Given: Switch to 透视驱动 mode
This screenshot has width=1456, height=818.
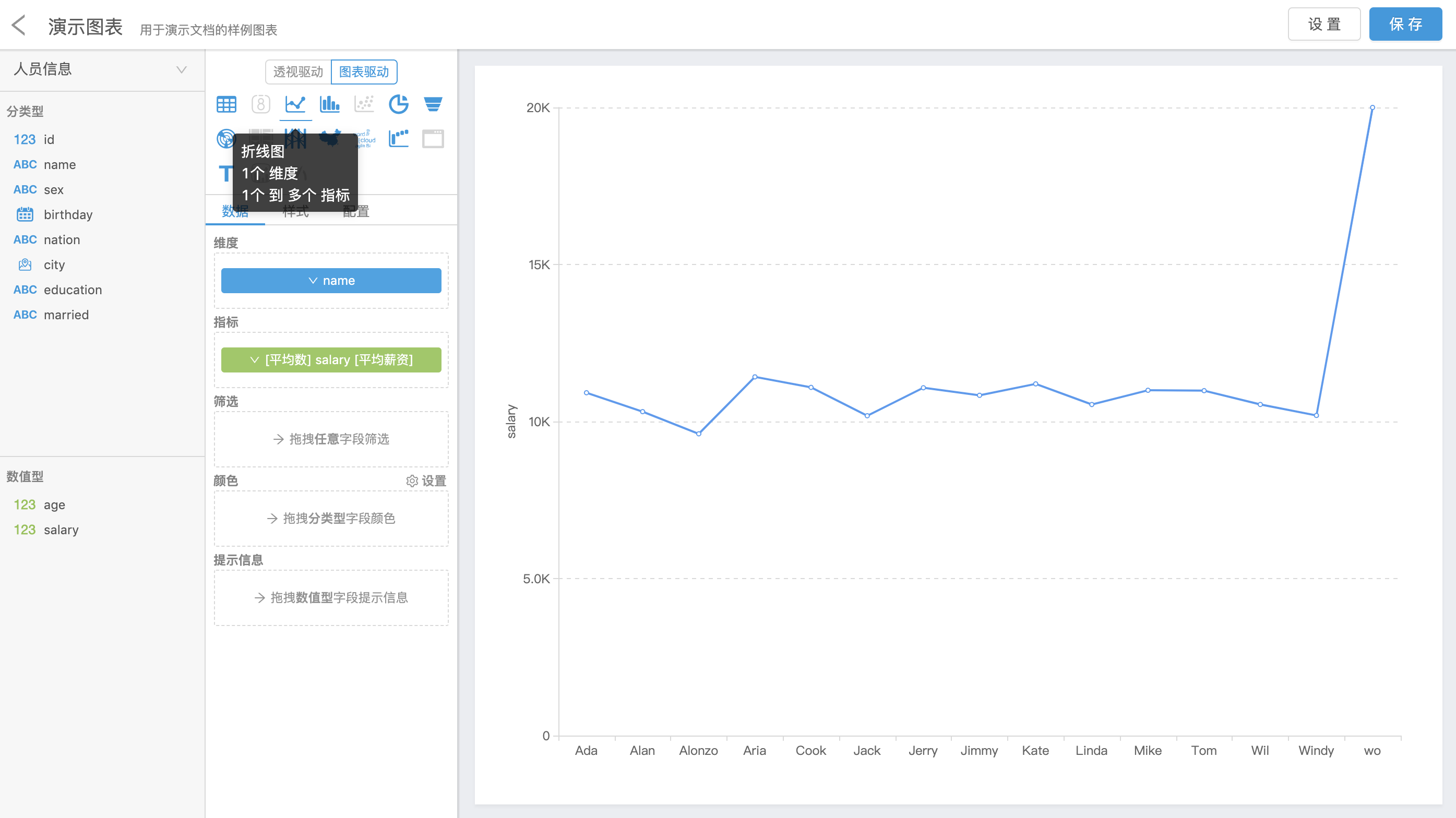Looking at the screenshot, I should 298,72.
